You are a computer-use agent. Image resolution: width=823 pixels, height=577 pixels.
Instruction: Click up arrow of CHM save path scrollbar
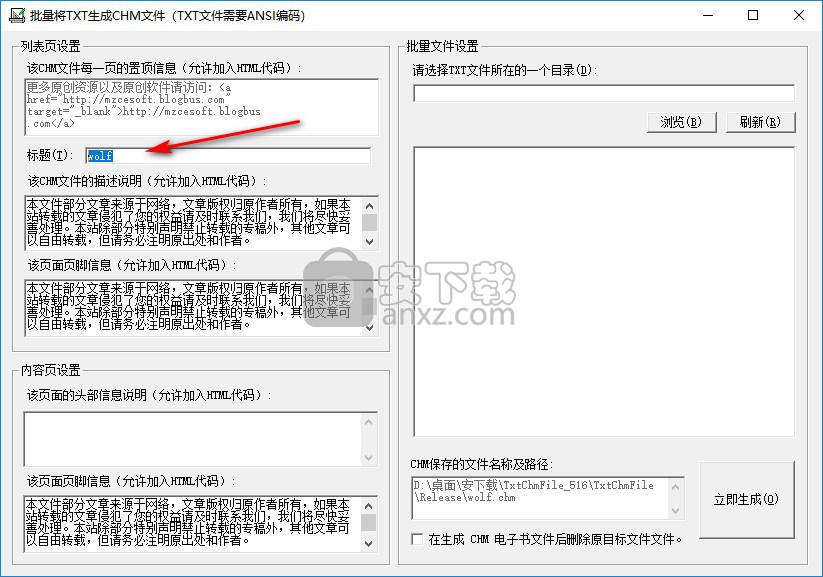point(676,486)
